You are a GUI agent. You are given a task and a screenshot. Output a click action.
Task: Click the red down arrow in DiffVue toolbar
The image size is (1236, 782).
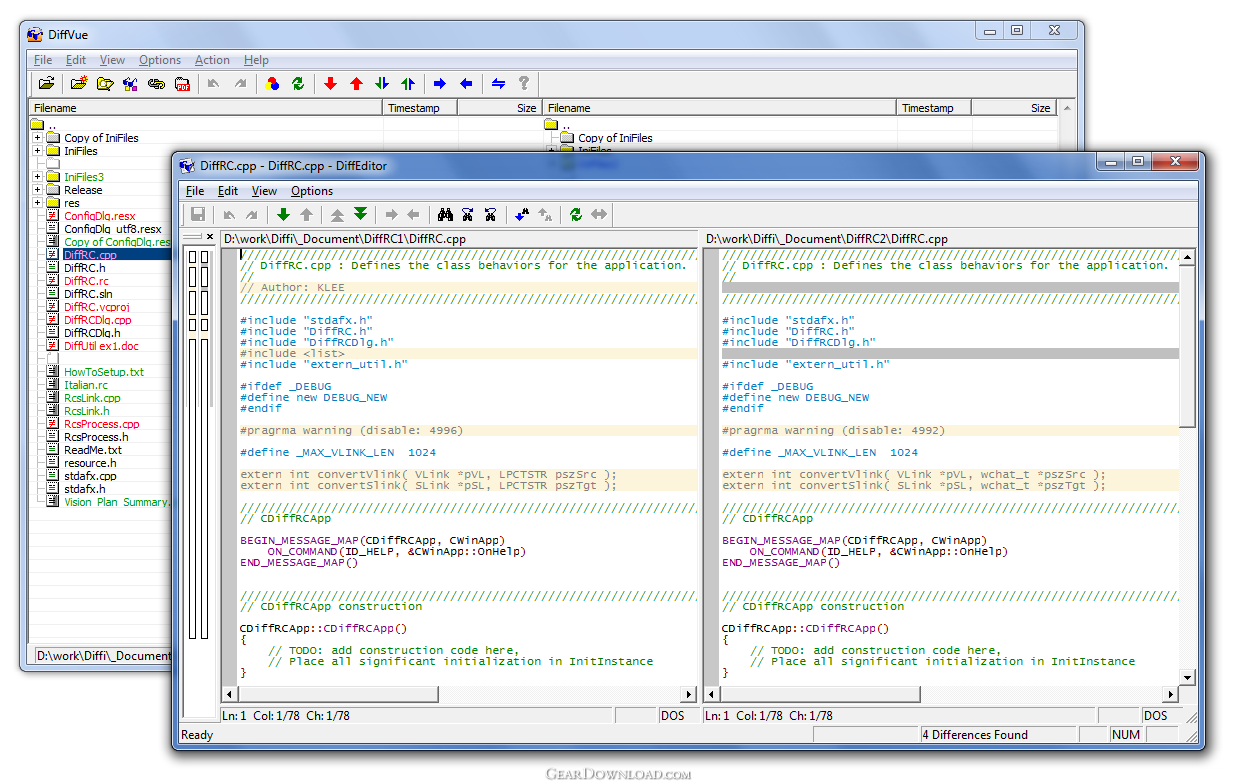[331, 84]
